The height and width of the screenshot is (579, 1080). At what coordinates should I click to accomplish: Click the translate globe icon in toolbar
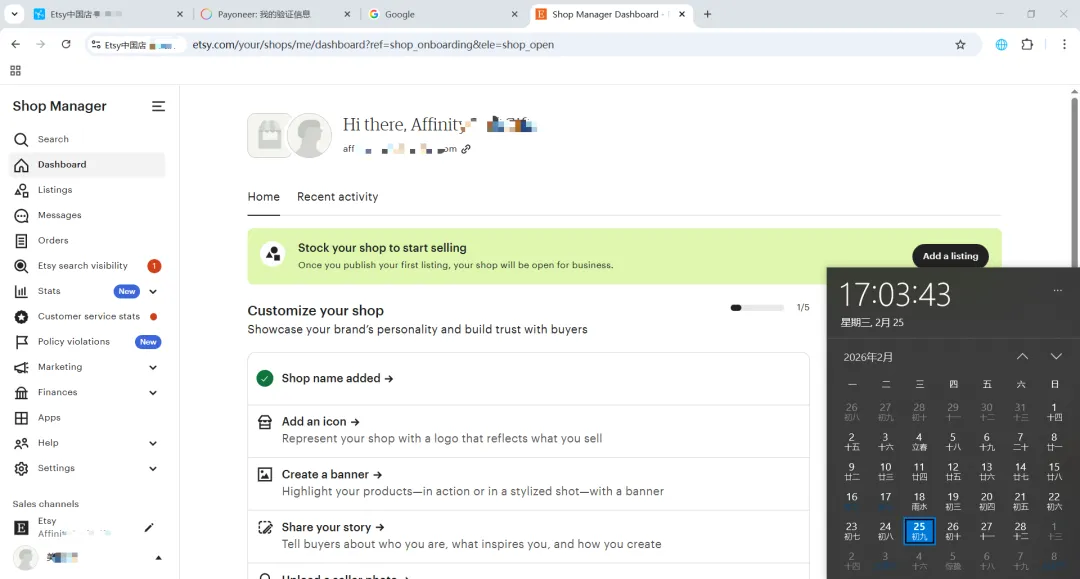pyautogui.click(x=1001, y=45)
